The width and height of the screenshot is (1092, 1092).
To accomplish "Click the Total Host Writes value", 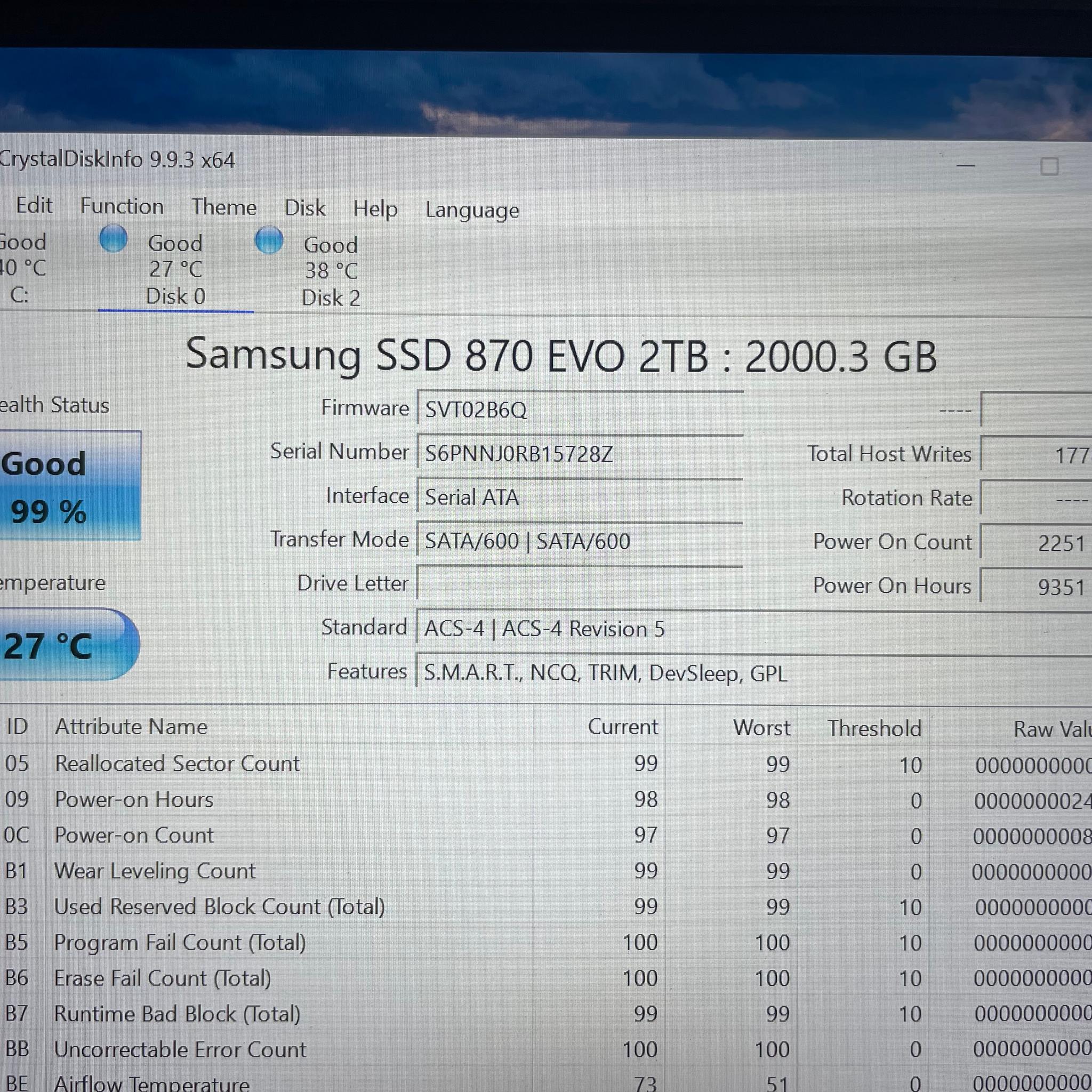I will [x=1037, y=454].
